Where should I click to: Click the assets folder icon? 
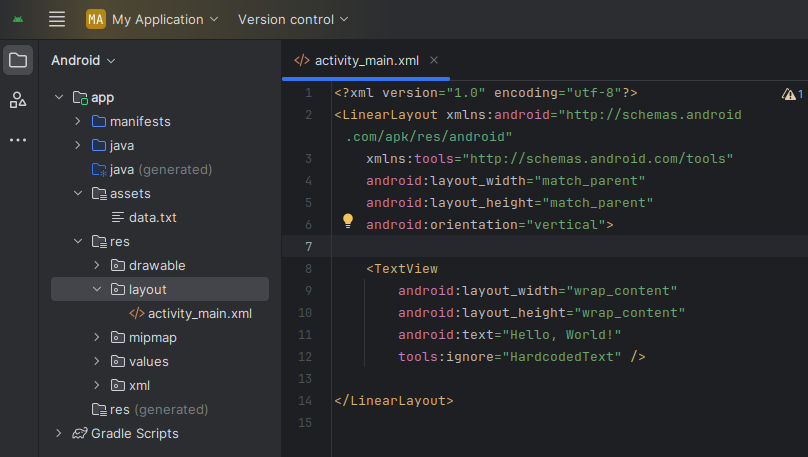click(99, 194)
